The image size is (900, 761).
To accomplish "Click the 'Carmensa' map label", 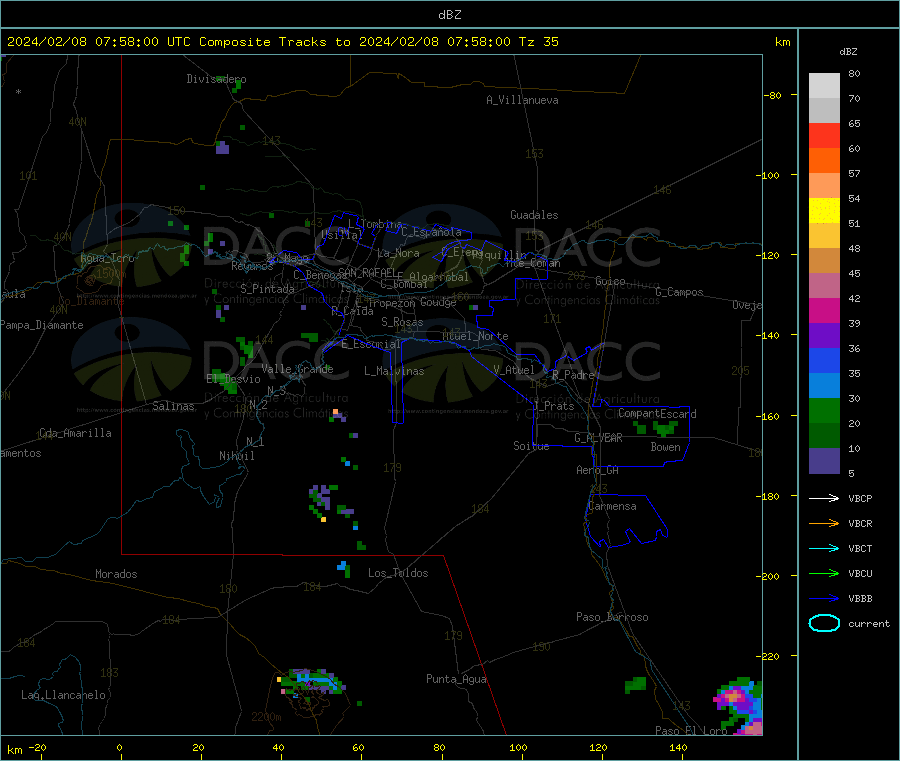I will click(x=612, y=507).
